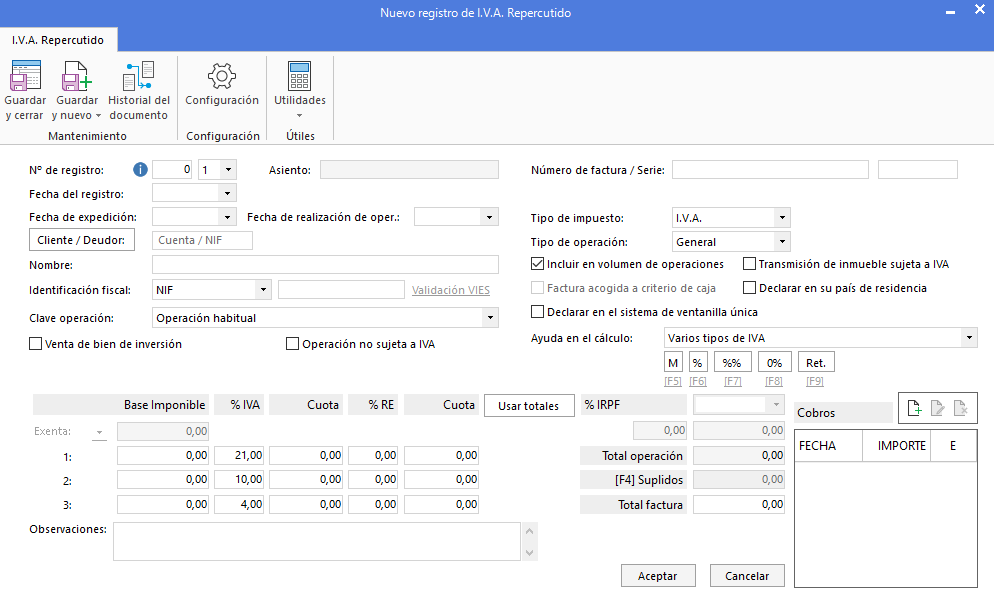Open Fecha de realización de oper. dropdown
Viewport: 994px width, 603px height.
point(489,217)
